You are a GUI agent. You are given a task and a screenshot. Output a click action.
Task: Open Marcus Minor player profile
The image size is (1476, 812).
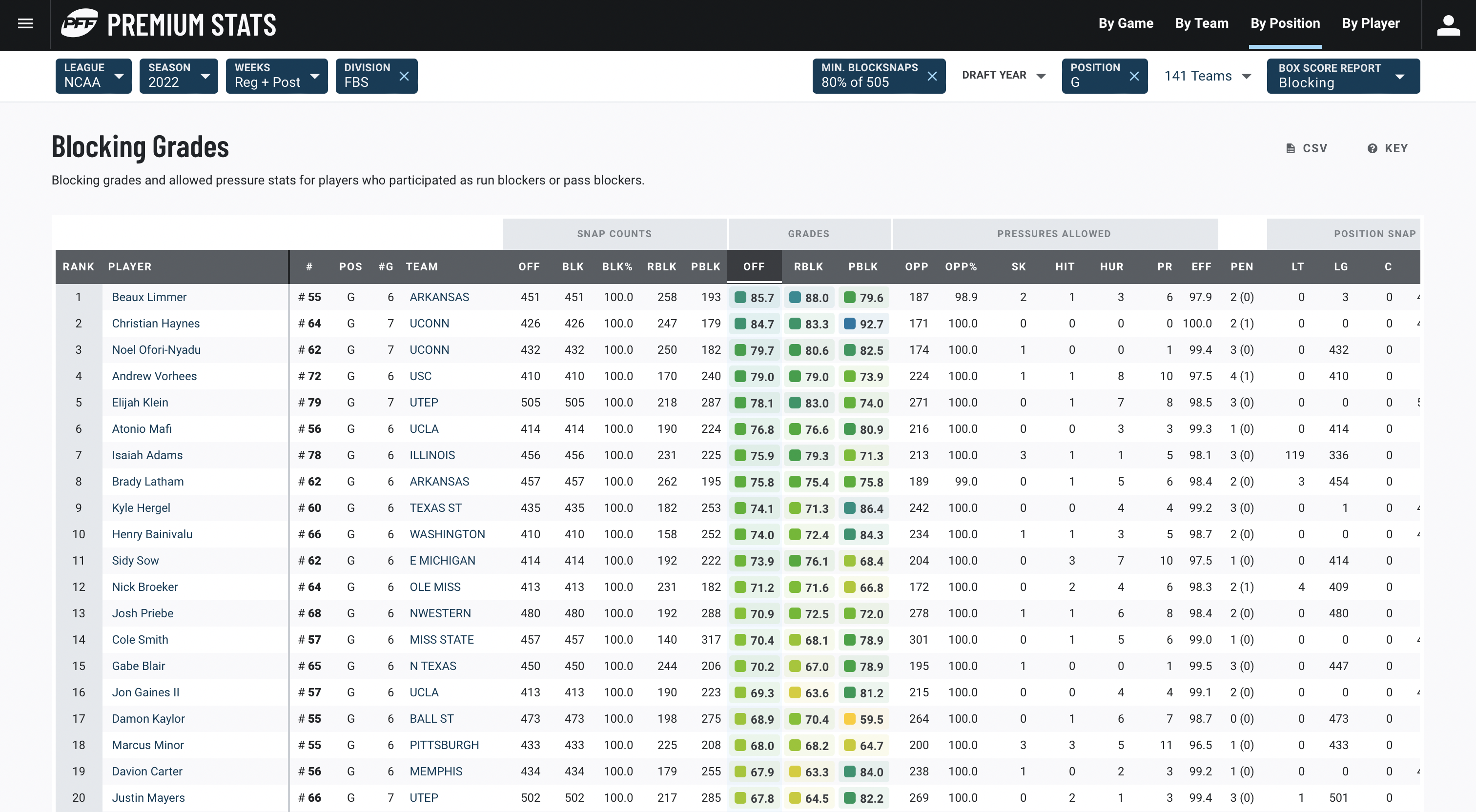pos(148,745)
